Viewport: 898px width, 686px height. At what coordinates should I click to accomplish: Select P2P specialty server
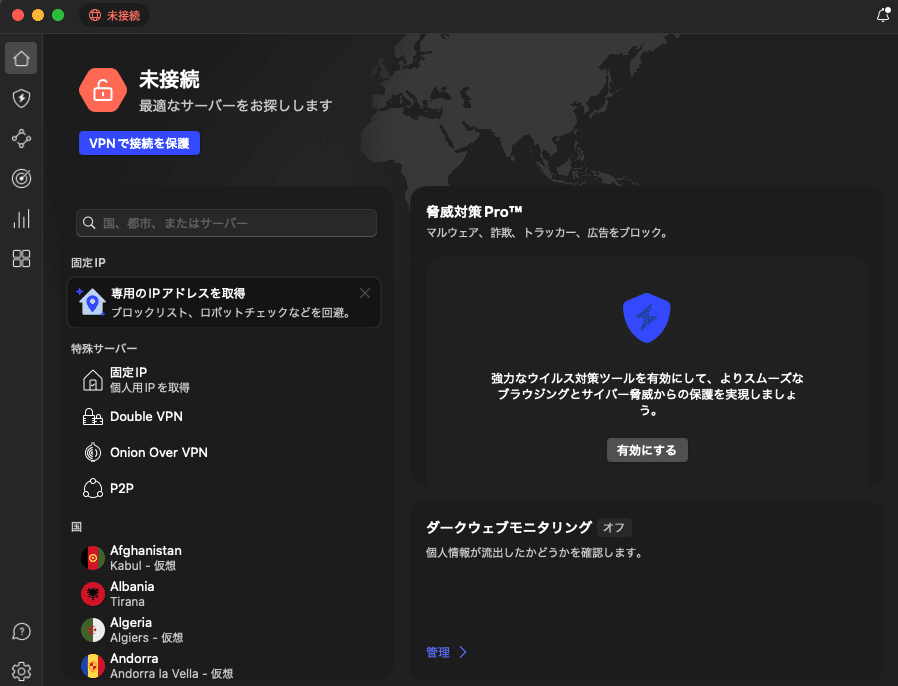121,488
